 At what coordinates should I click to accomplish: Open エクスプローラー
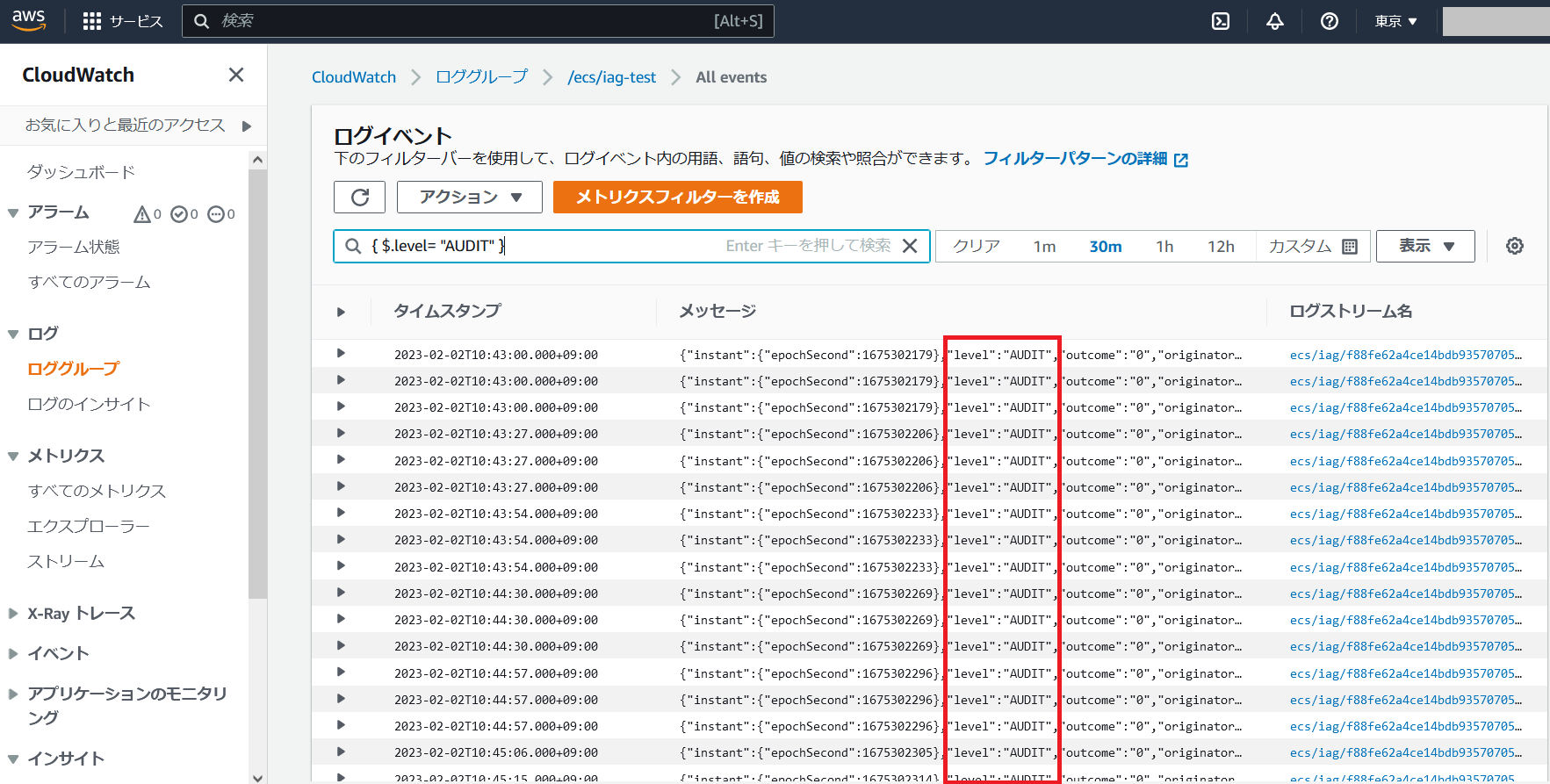[89, 526]
